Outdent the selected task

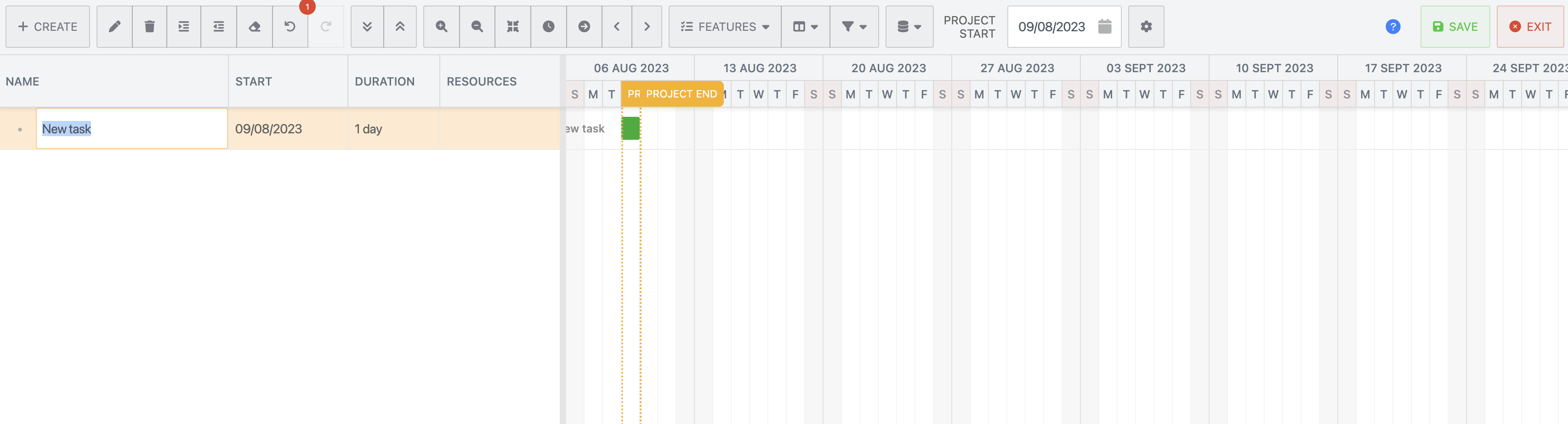pyautogui.click(x=219, y=27)
